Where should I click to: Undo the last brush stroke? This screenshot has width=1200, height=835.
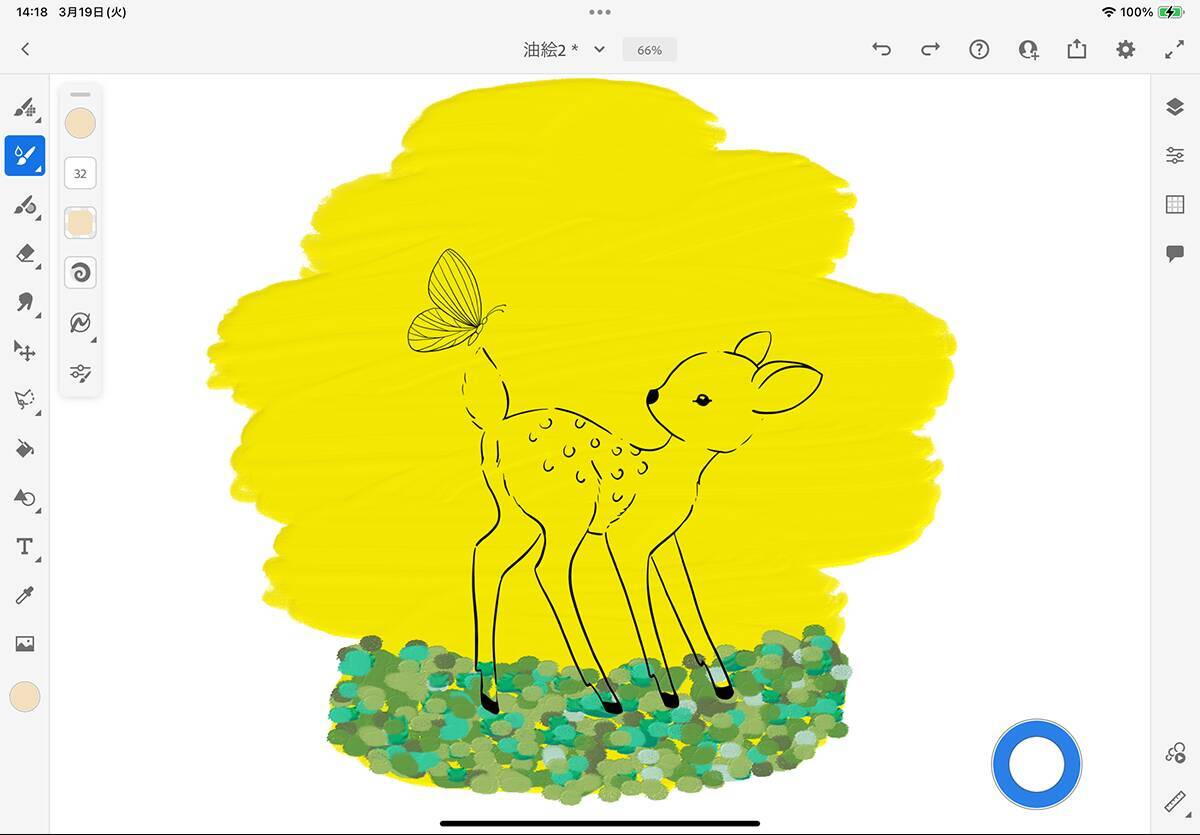click(881, 50)
